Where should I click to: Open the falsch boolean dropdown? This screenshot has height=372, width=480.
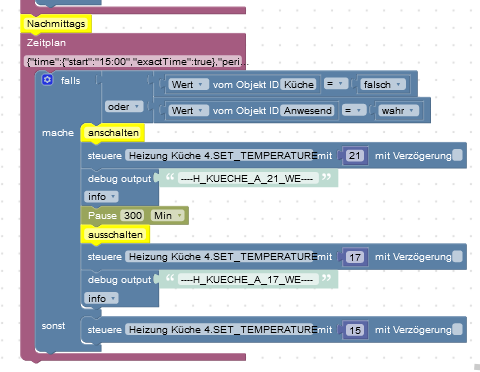tap(383, 84)
